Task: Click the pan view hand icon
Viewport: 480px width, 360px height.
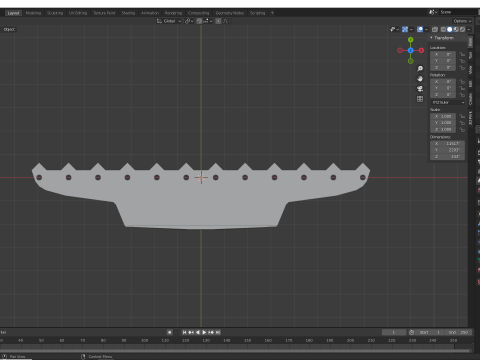Action: tap(420, 79)
